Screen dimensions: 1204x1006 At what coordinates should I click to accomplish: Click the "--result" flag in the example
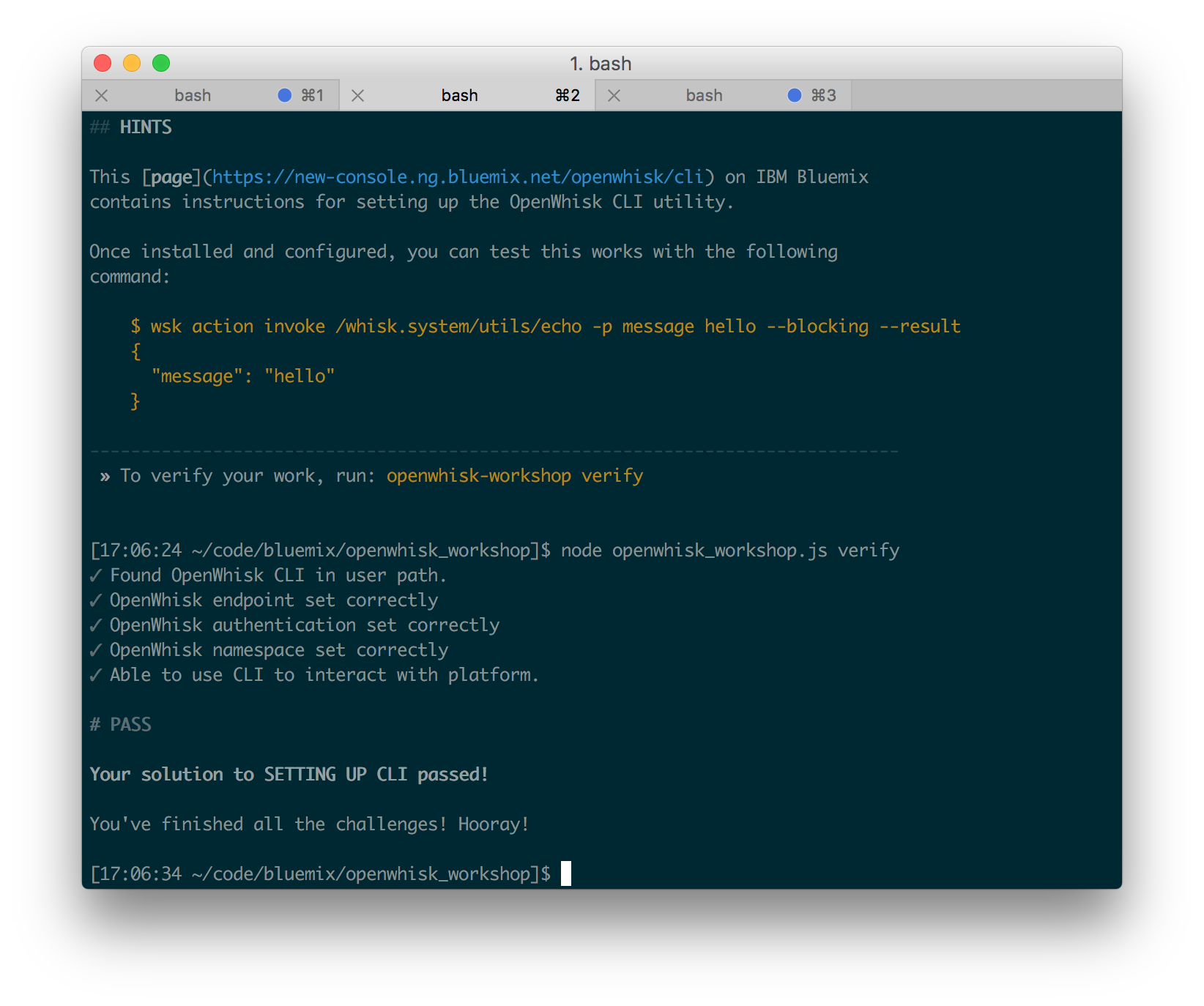(920, 327)
